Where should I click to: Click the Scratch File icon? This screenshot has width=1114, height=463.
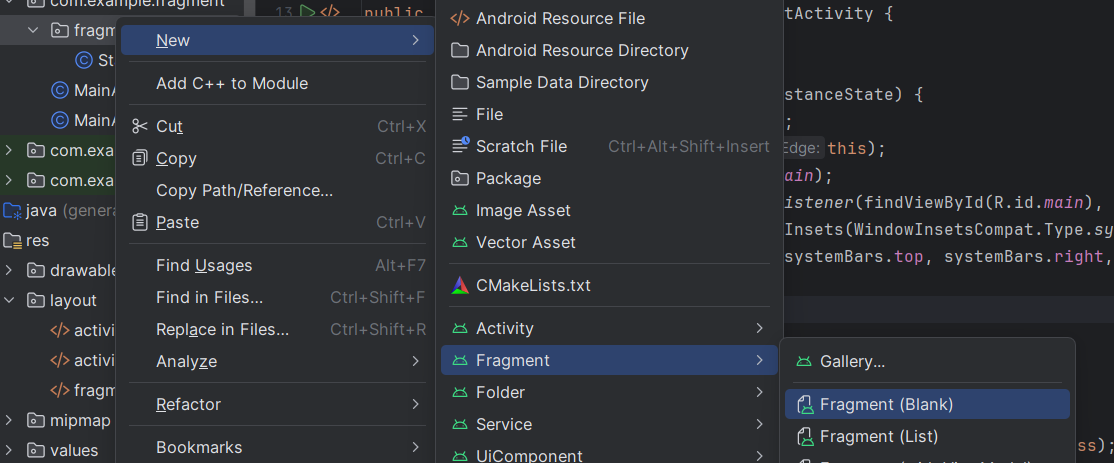pyautogui.click(x=460, y=146)
